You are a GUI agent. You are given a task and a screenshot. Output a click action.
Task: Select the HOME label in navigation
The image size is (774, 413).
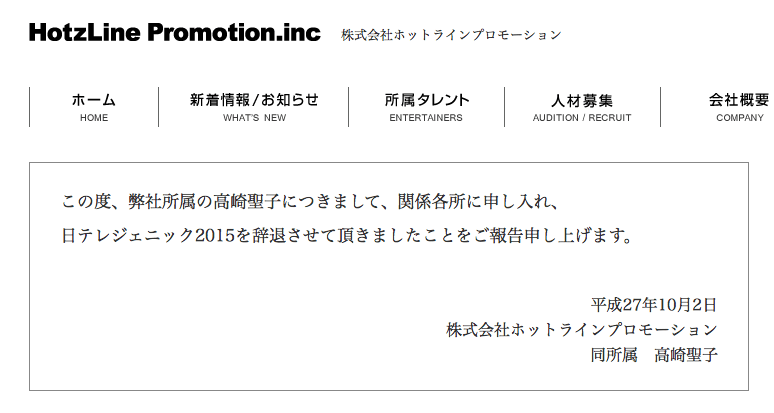click(94, 118)
